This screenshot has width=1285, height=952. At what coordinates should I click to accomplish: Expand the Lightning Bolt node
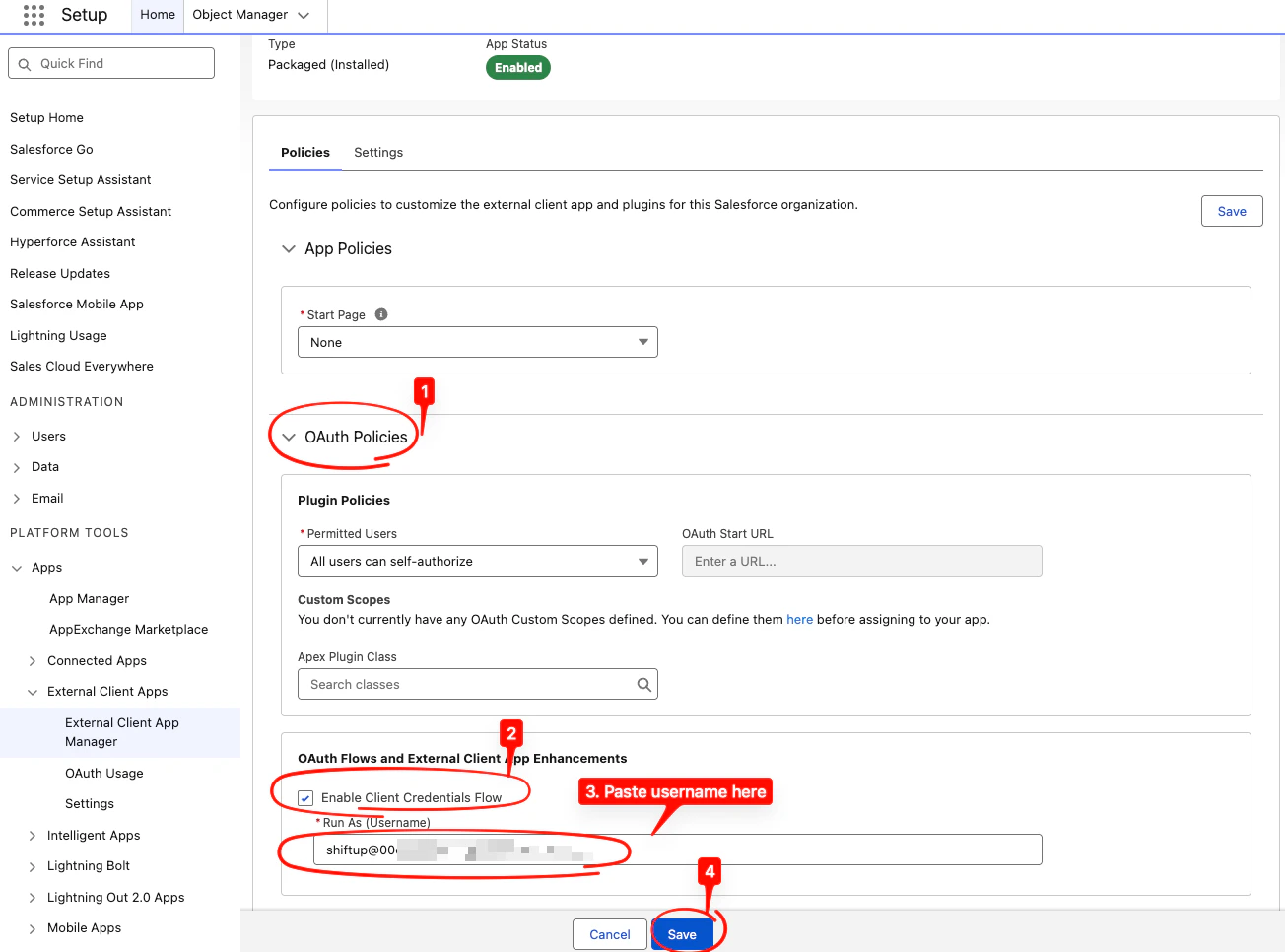coord(33,866)
